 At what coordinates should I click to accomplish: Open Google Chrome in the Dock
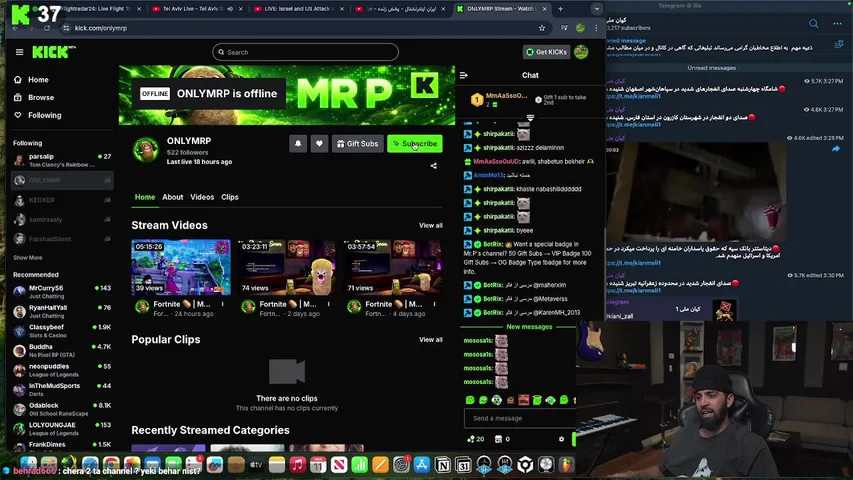[x=111, y=465]
